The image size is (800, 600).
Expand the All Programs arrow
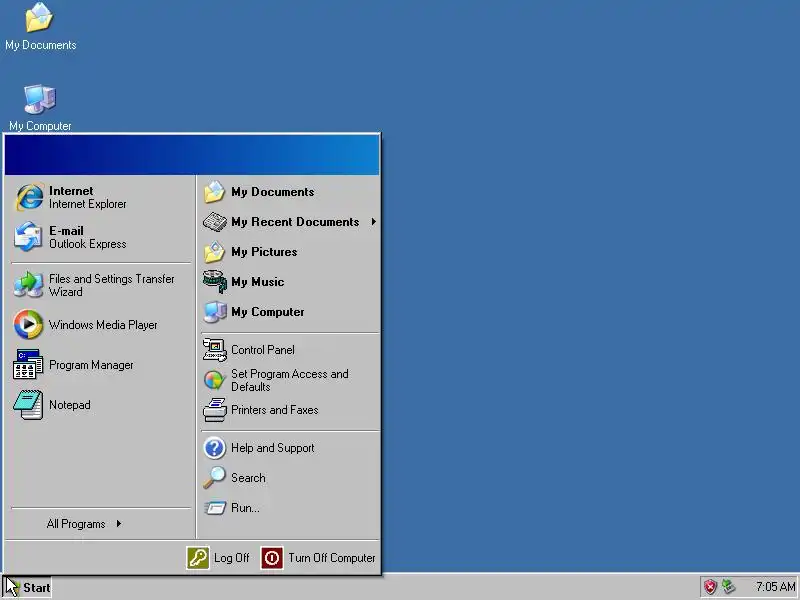coord(119,523)
